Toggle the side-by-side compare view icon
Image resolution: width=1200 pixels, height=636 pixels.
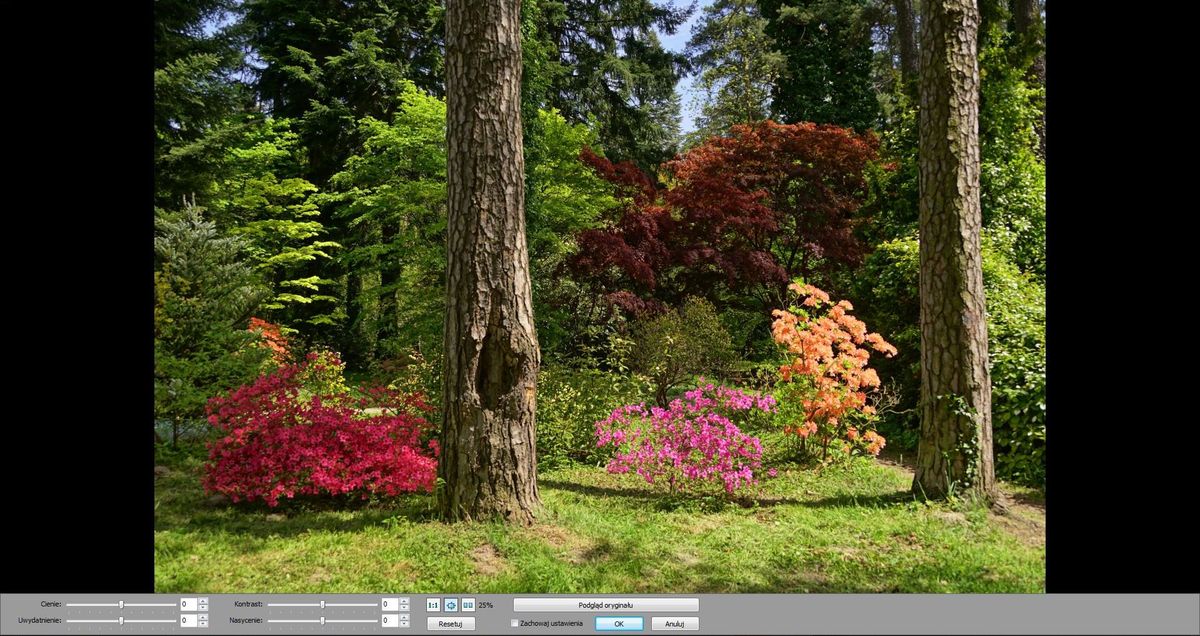[467, 605]
